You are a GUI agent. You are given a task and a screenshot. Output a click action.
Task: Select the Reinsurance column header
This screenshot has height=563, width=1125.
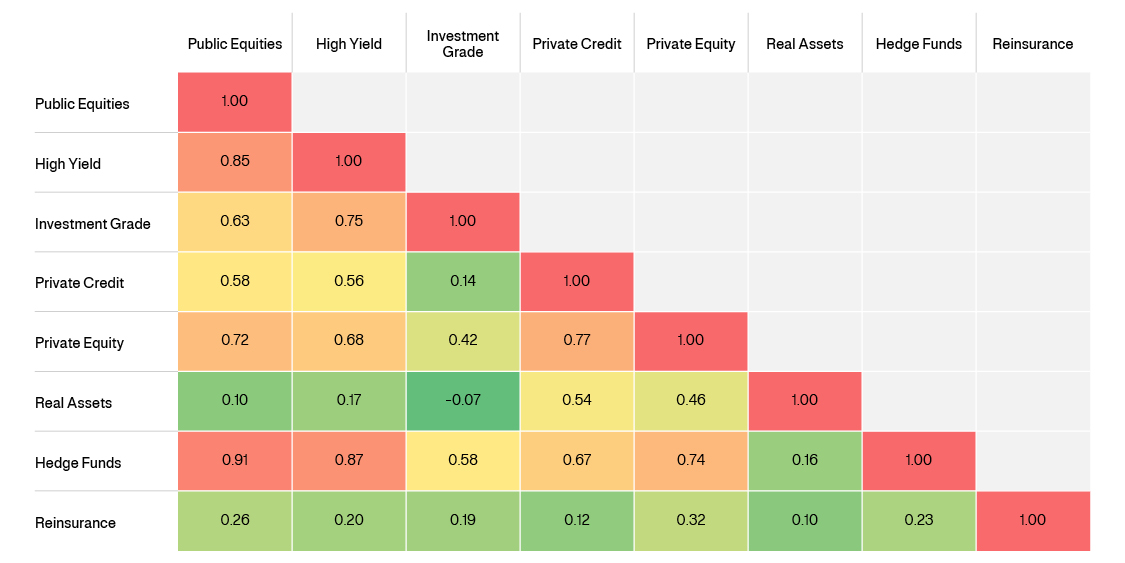point(1032,44)
